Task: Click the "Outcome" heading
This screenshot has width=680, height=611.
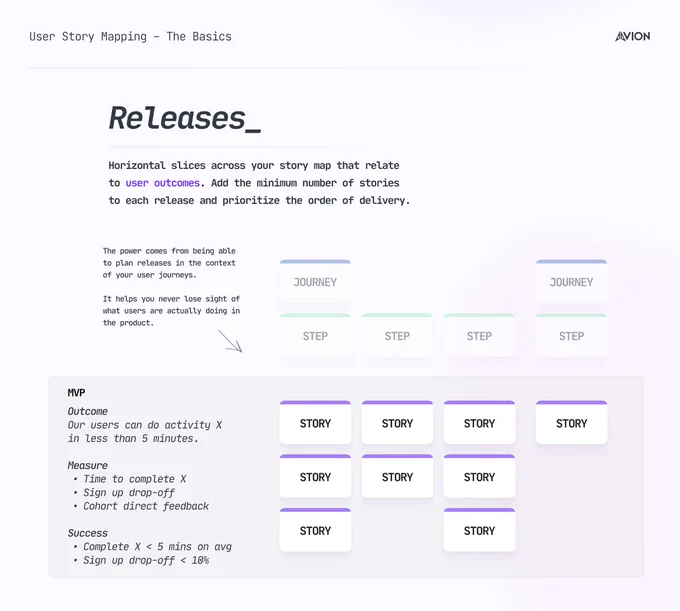Action: pyautogui.click(x=88, y=411)
